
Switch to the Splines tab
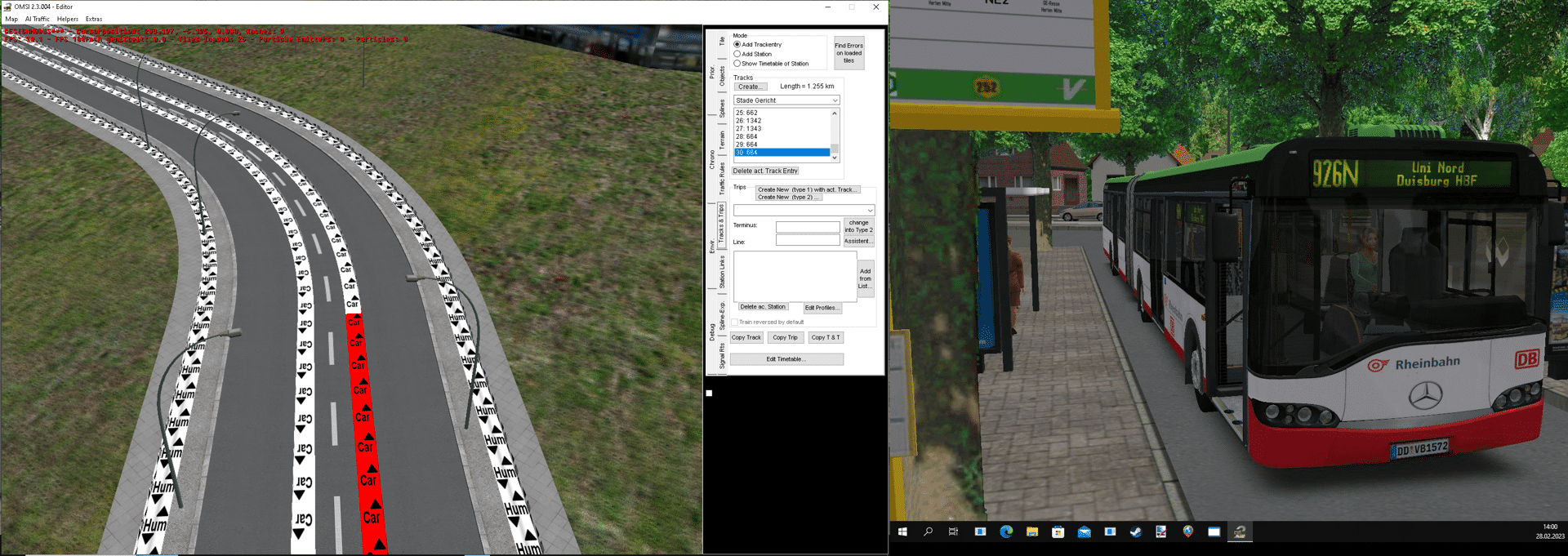click(722, 109)
